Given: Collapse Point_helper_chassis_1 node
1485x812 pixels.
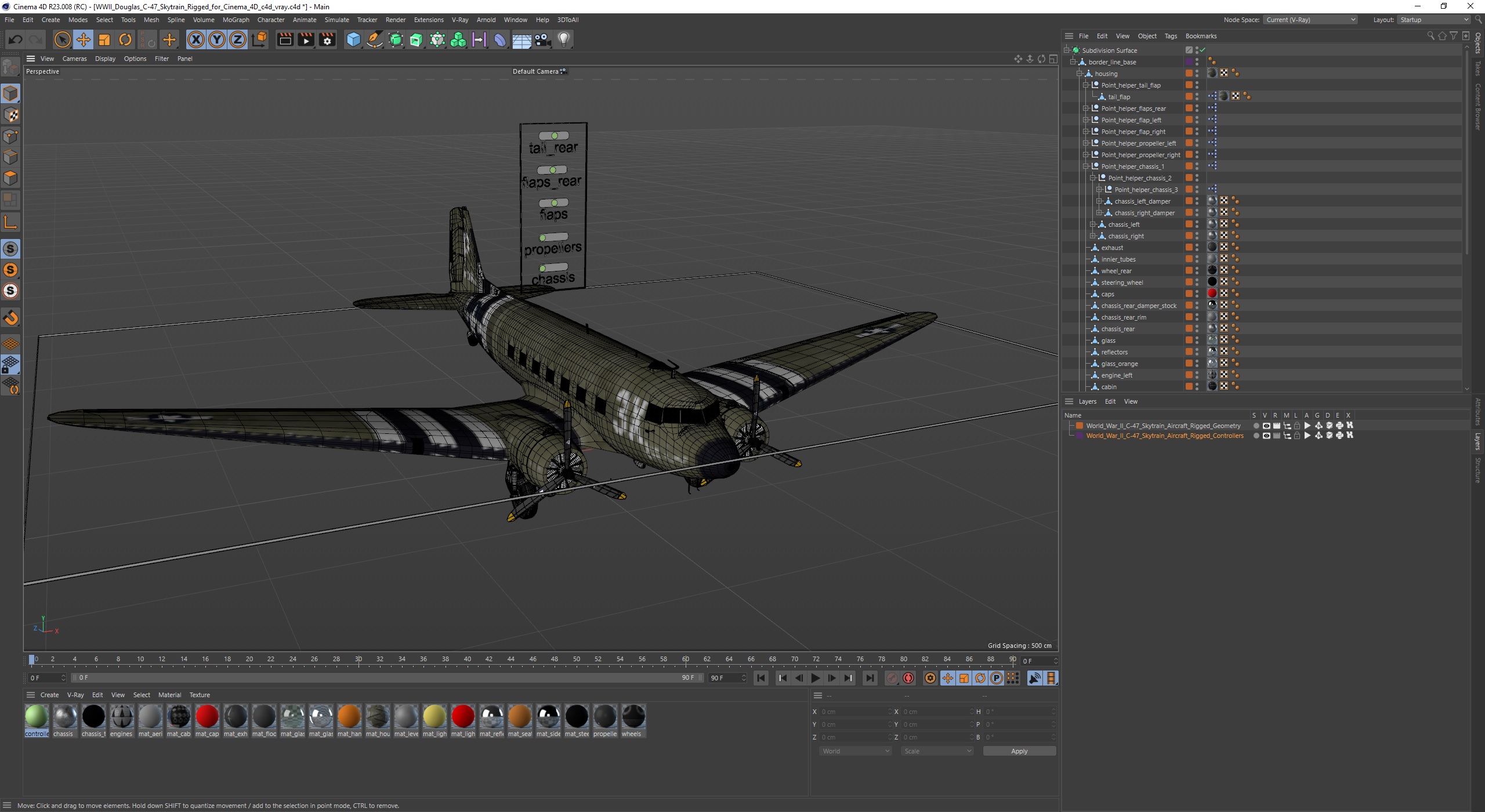Looking at the screenshot, I should [x=1086, y=166].
